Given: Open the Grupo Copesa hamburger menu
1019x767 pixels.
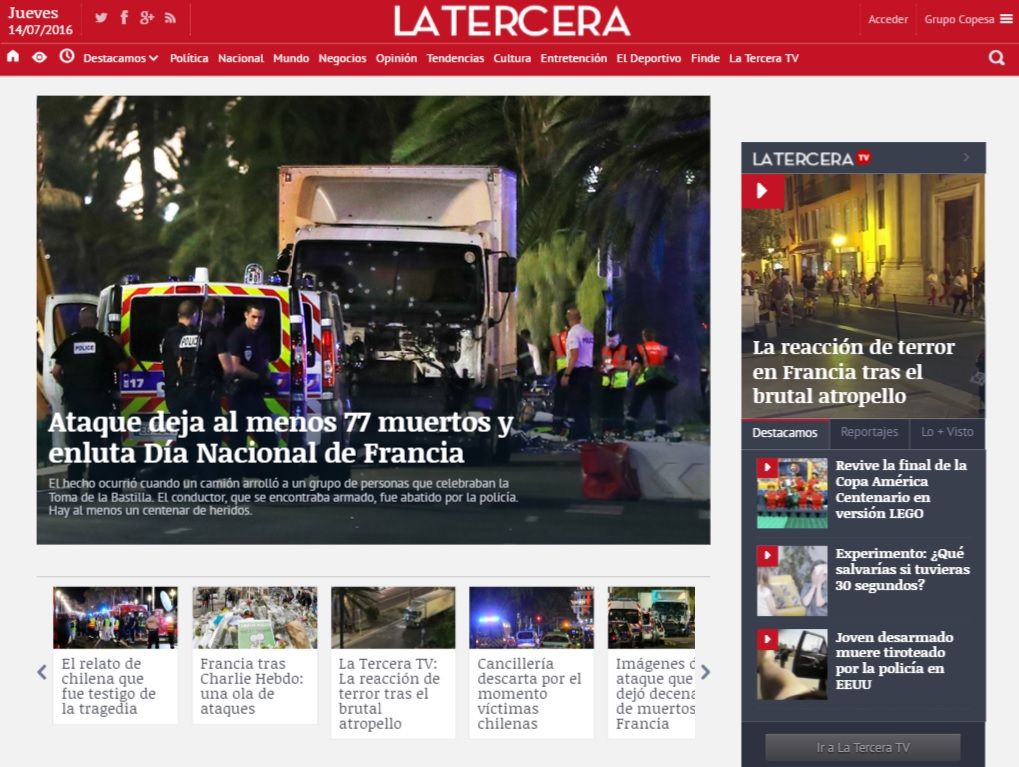Looking at the screenshot, I should point(1006,19).
